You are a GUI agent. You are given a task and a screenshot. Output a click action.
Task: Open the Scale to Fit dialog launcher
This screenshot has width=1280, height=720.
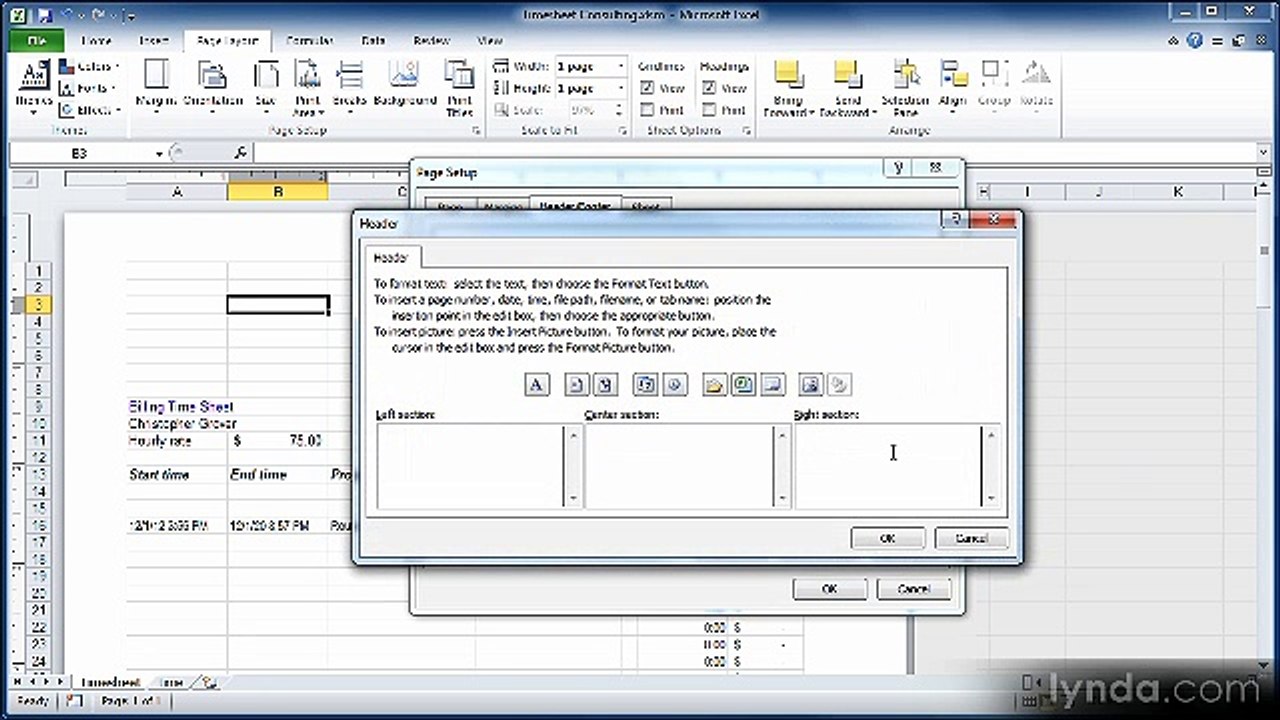point(621,131)
